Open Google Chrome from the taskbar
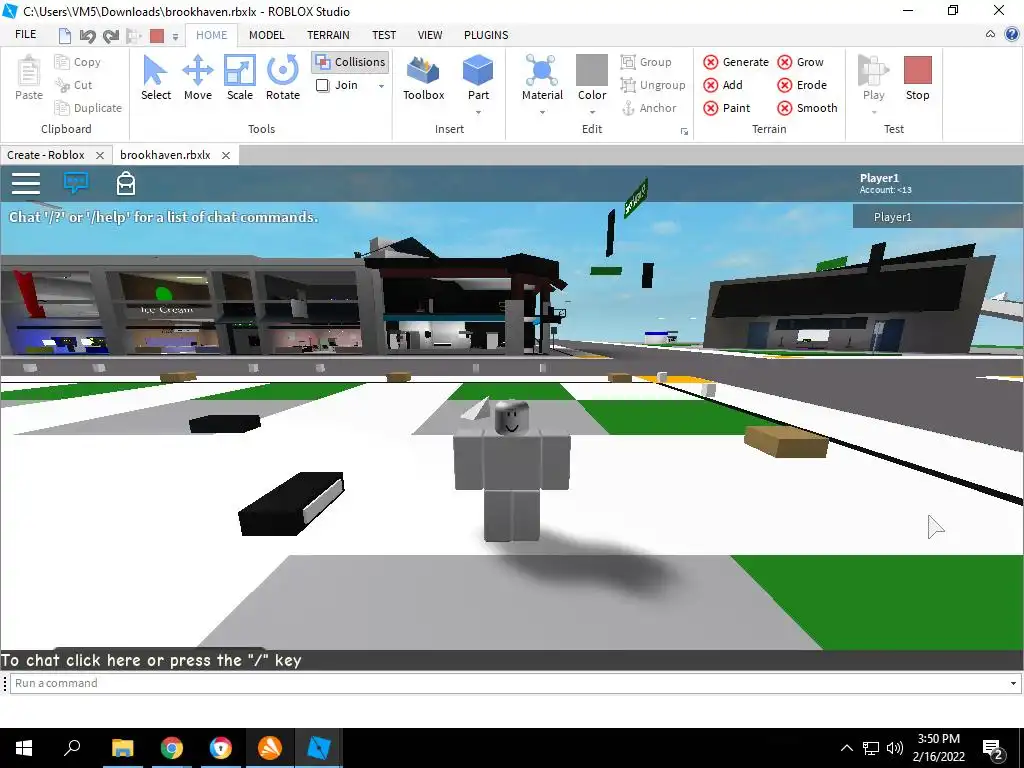The width and height of the screenshot is (1024, 768). tap(171, 748)
